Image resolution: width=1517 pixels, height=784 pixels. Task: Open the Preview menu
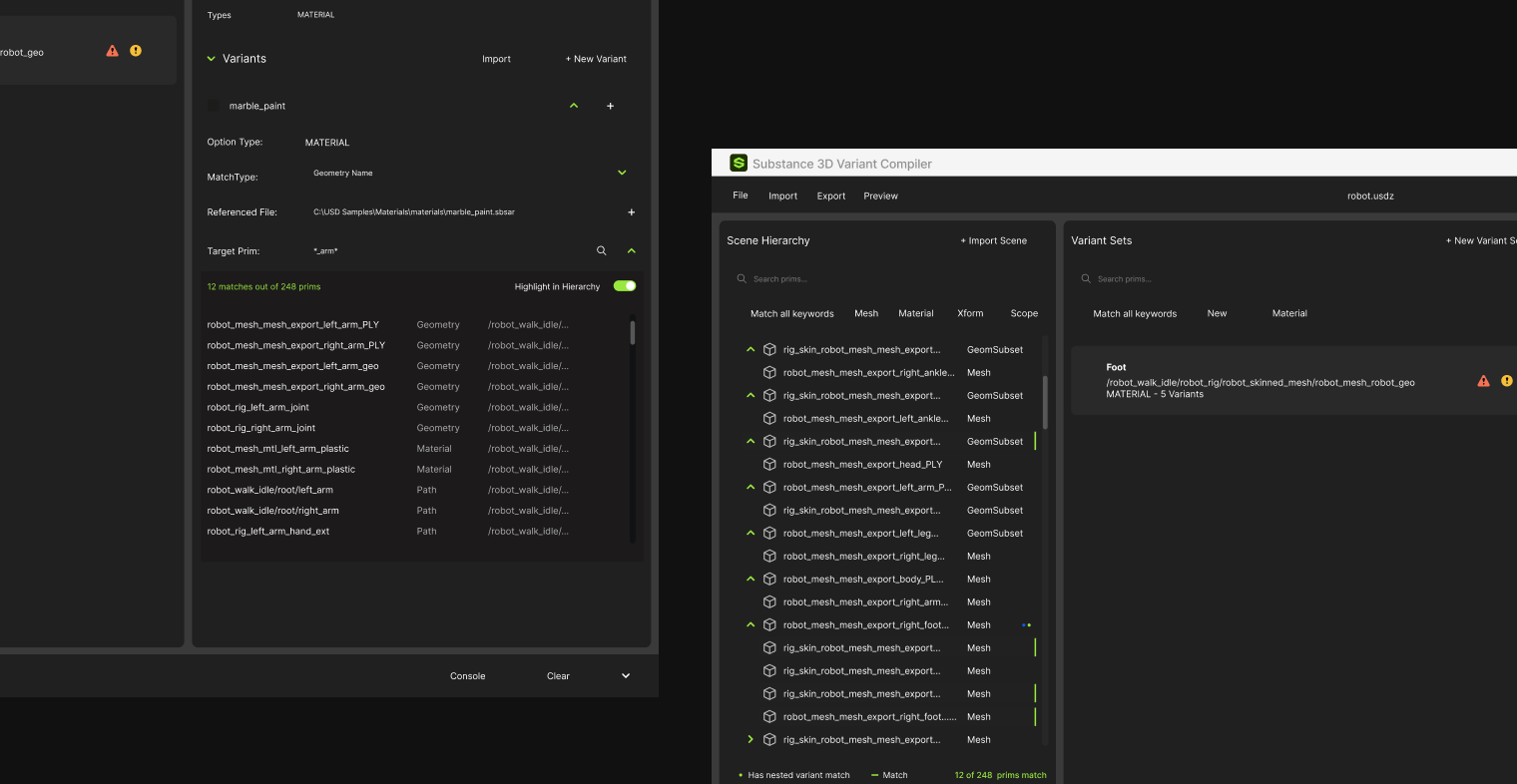pyautogui.click(x=880, y=196)
